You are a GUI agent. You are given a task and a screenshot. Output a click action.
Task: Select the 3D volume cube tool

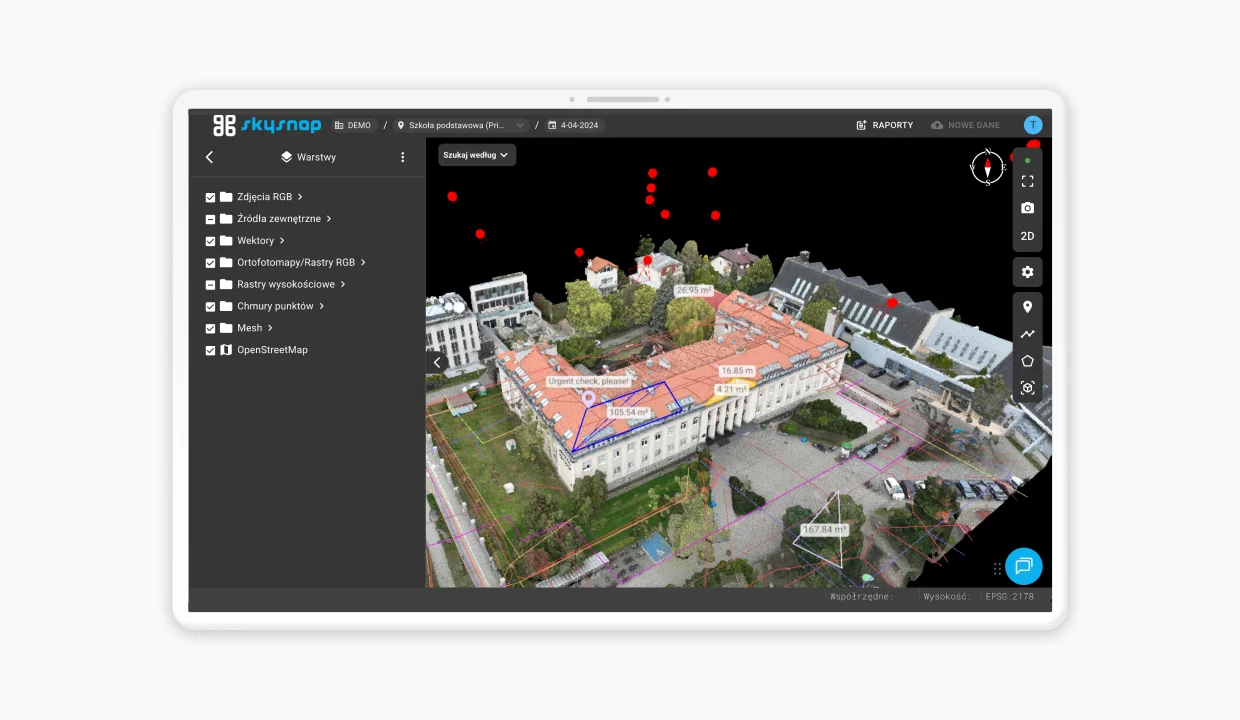point(1027,388)
